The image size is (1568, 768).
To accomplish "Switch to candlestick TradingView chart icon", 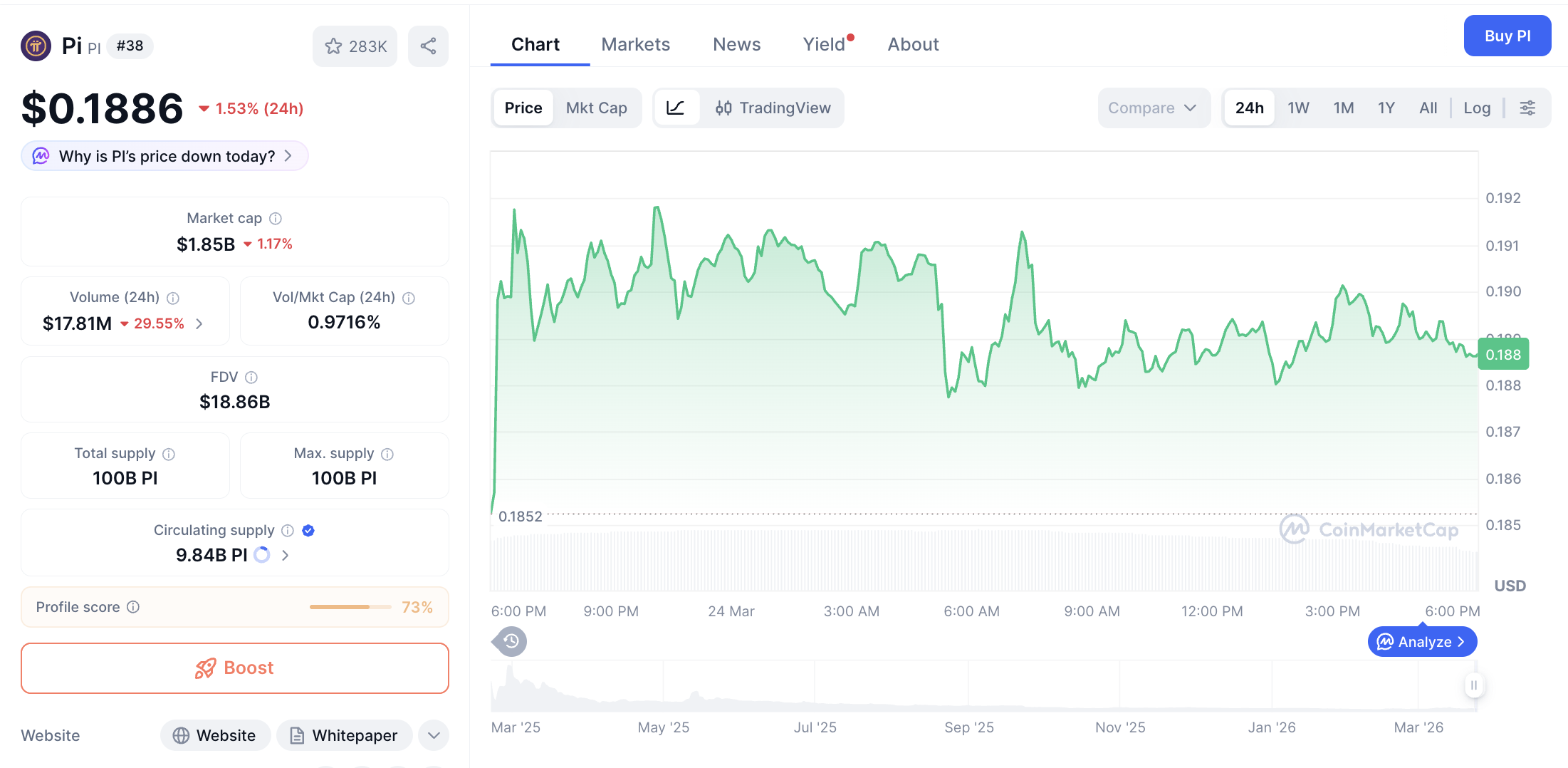I will coord(723,108).
